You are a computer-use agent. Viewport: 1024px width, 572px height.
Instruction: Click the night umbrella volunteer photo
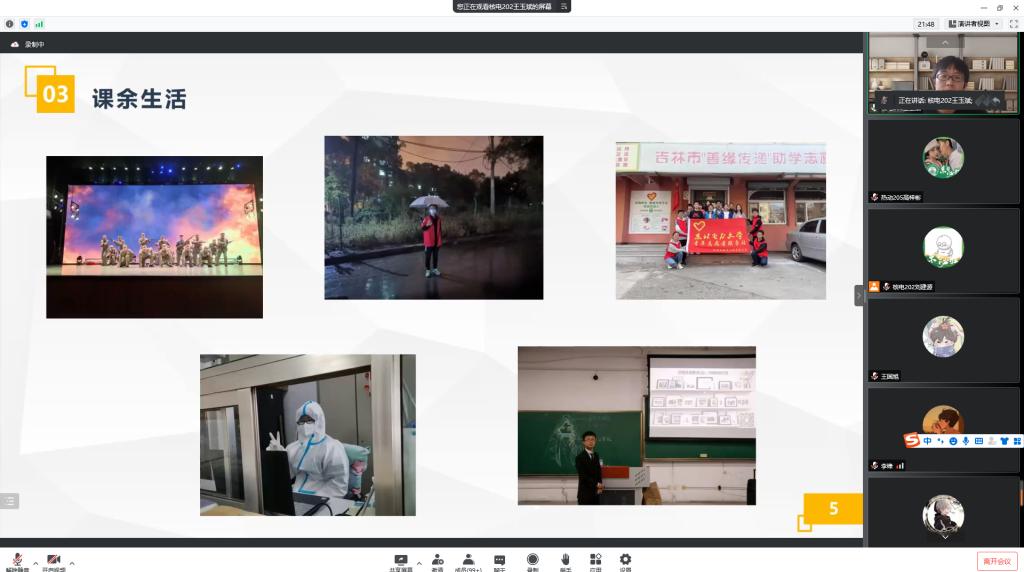(434, 217)
